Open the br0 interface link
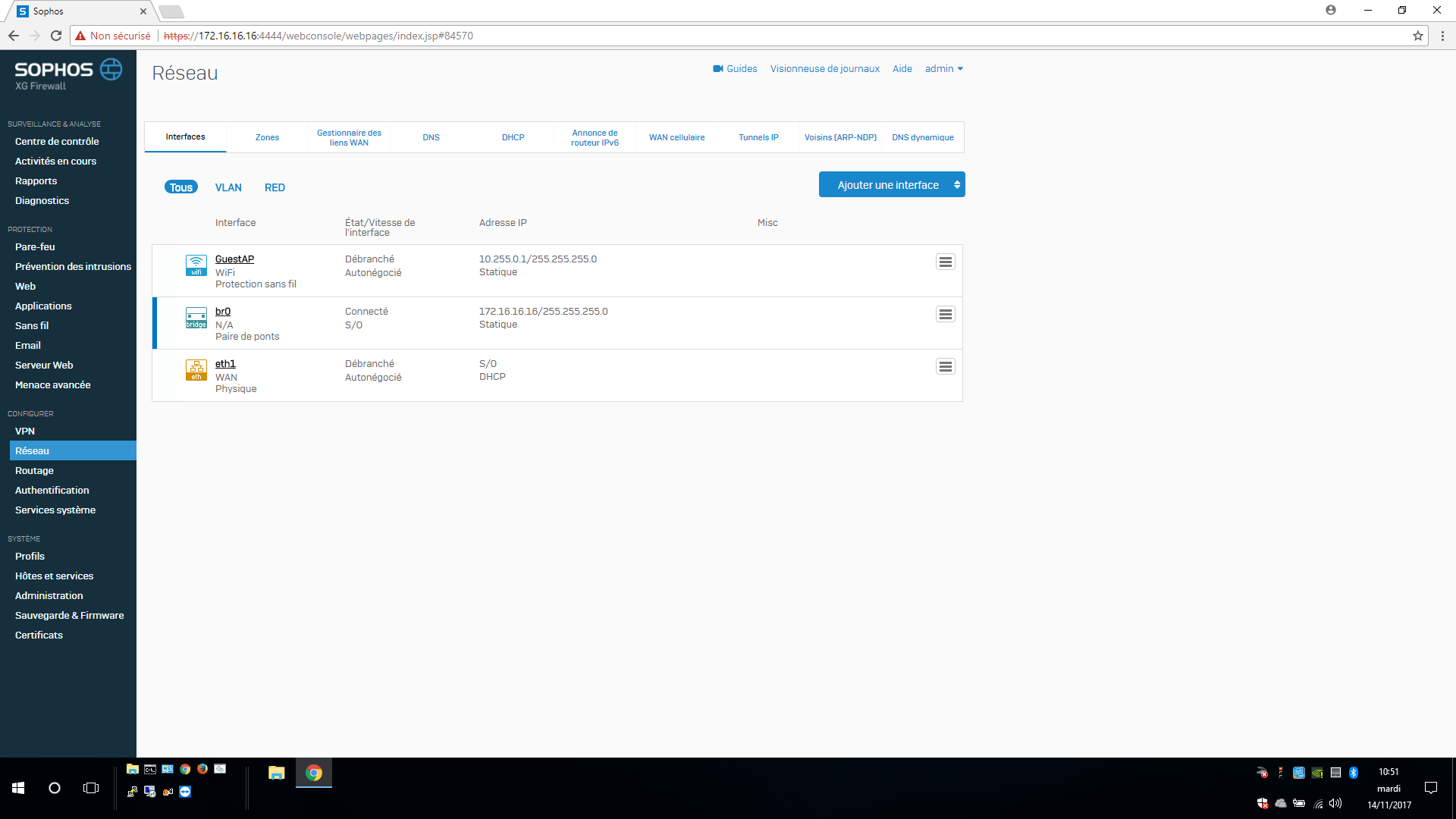1456x819 pixels. tap(223, 312)
